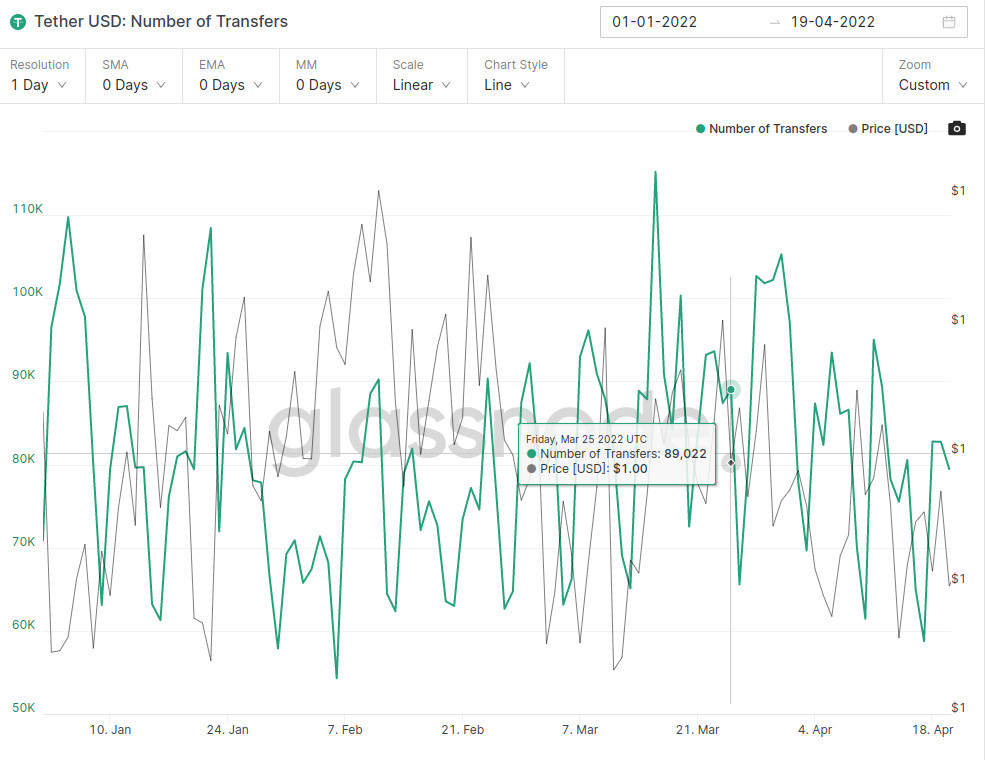Viewport: 985px width, 760px height.
Task: Click the 50K y-axis label
Action: pyautogui.click(x=24, y=708)
